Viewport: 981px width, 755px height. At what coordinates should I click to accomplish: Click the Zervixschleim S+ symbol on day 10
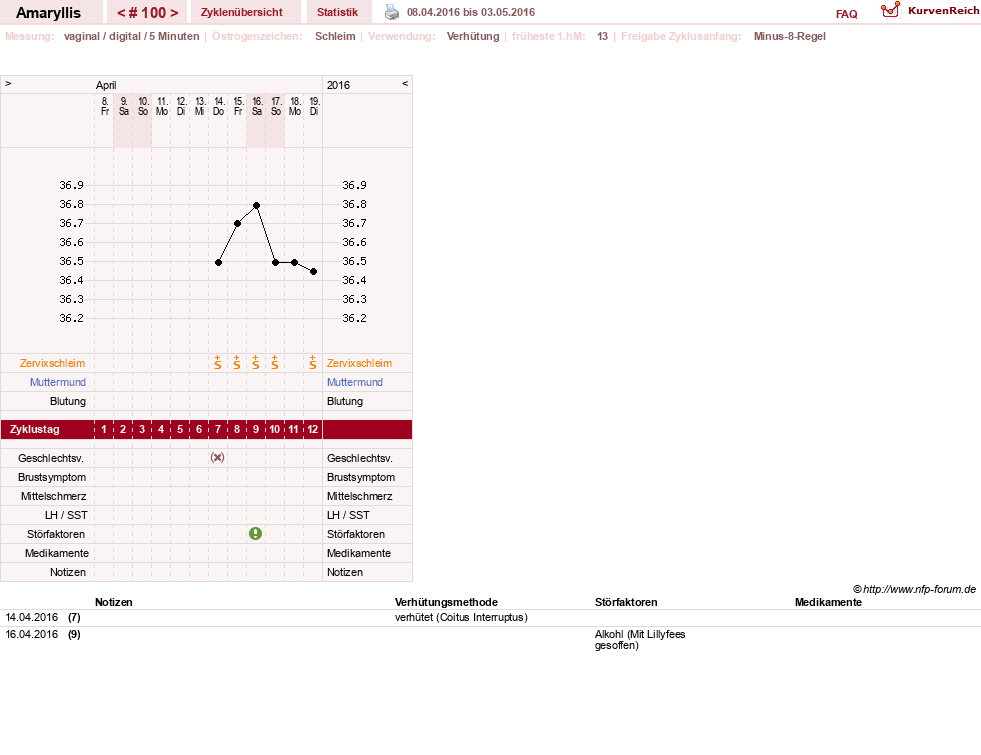275,362
